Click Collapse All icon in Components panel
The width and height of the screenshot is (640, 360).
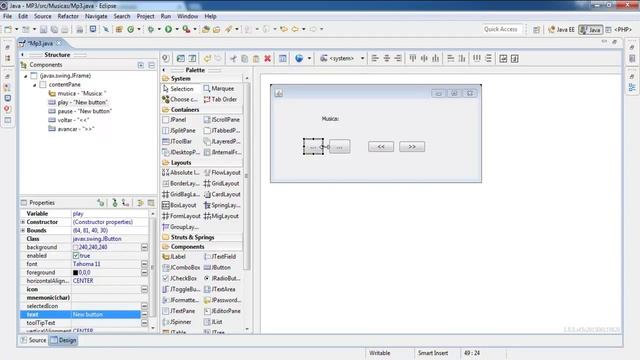151,65
